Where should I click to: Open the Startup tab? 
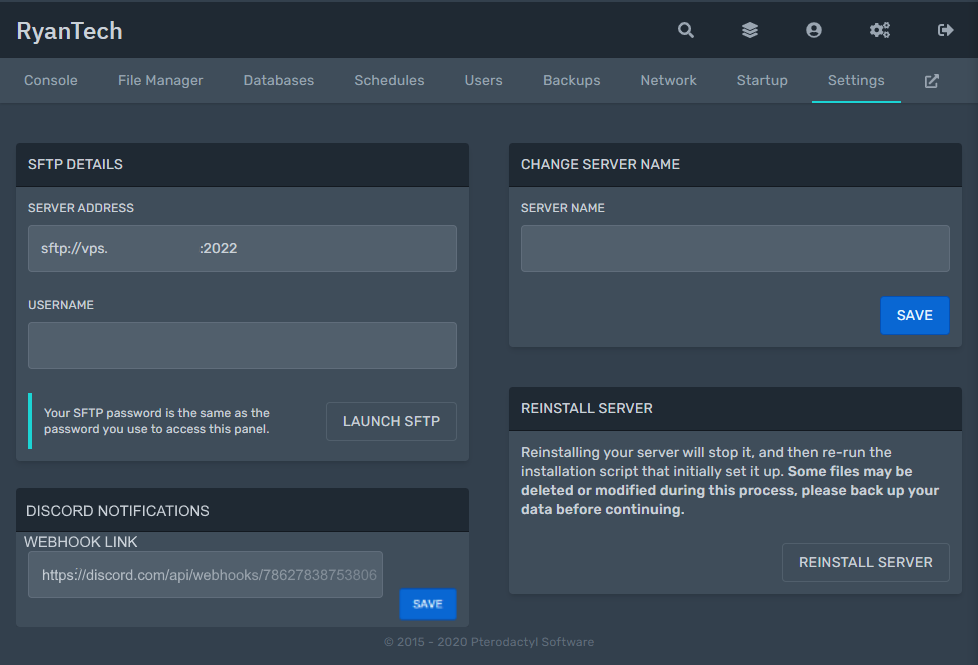pos(762,80)
